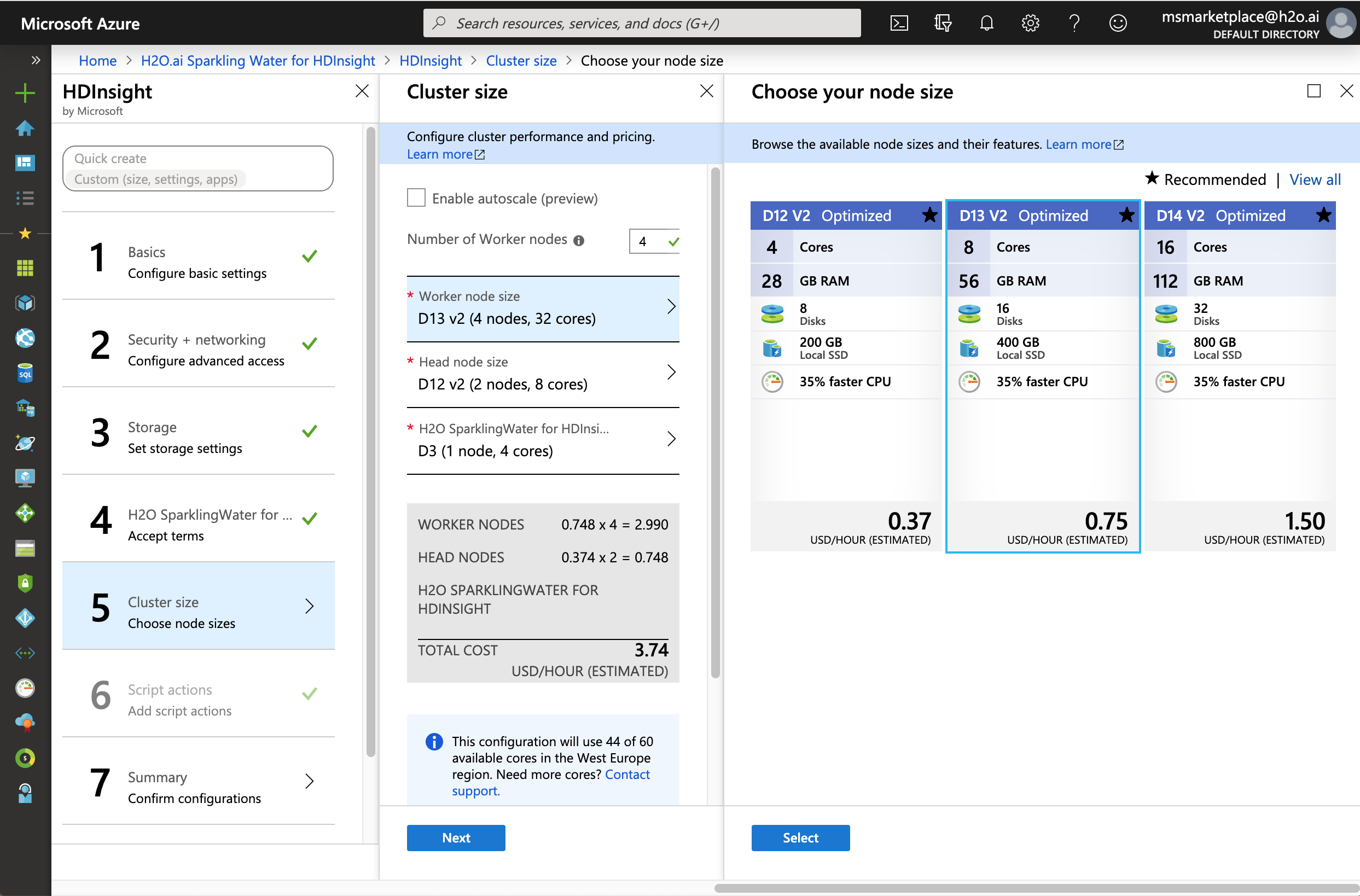
Task: Open Azure Cosmos DB in the sidebar
Action: pyautogui.click(x=25, y=443)
